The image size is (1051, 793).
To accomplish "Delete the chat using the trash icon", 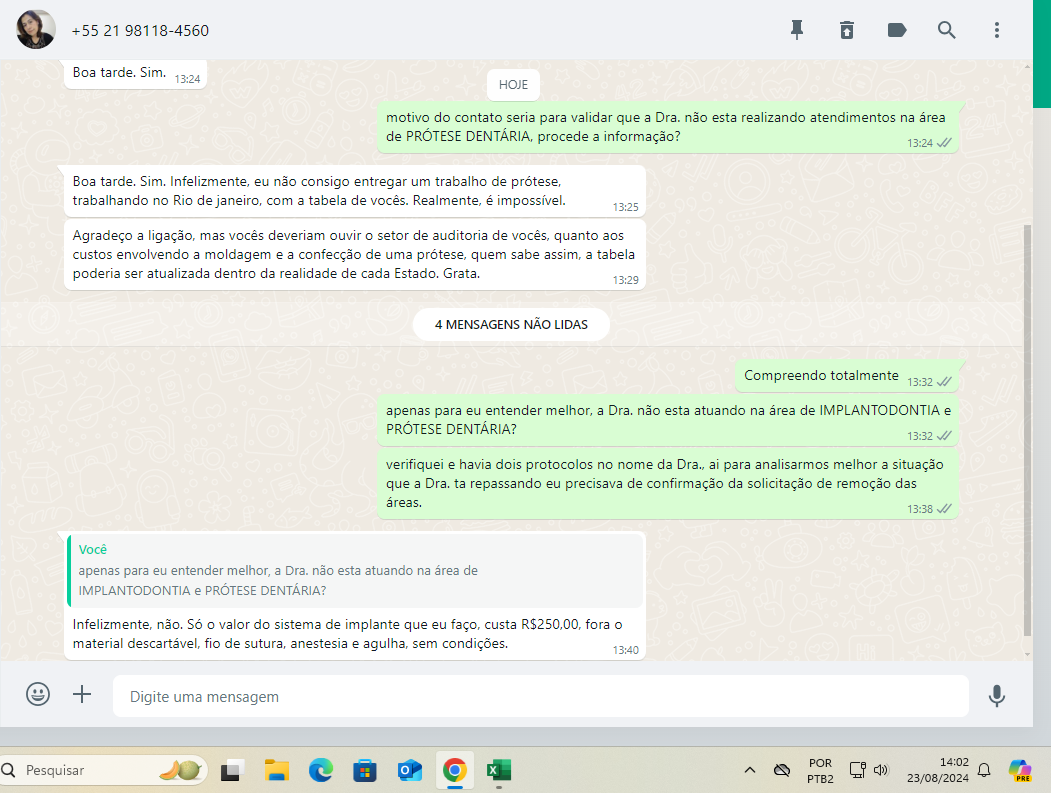I will [x=847, y=30].
